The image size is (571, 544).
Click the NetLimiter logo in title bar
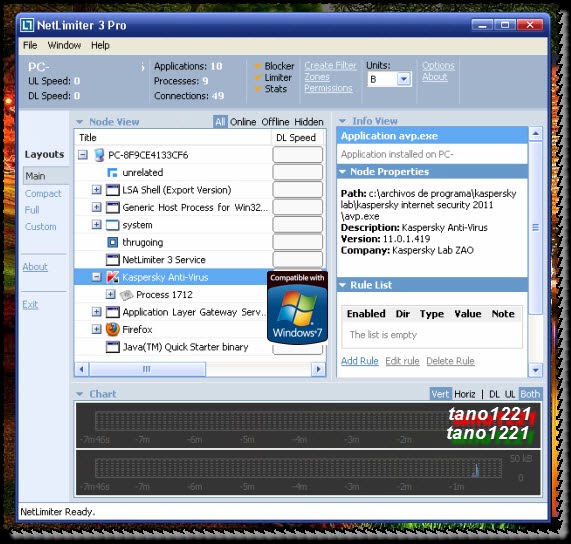(27, 25)
